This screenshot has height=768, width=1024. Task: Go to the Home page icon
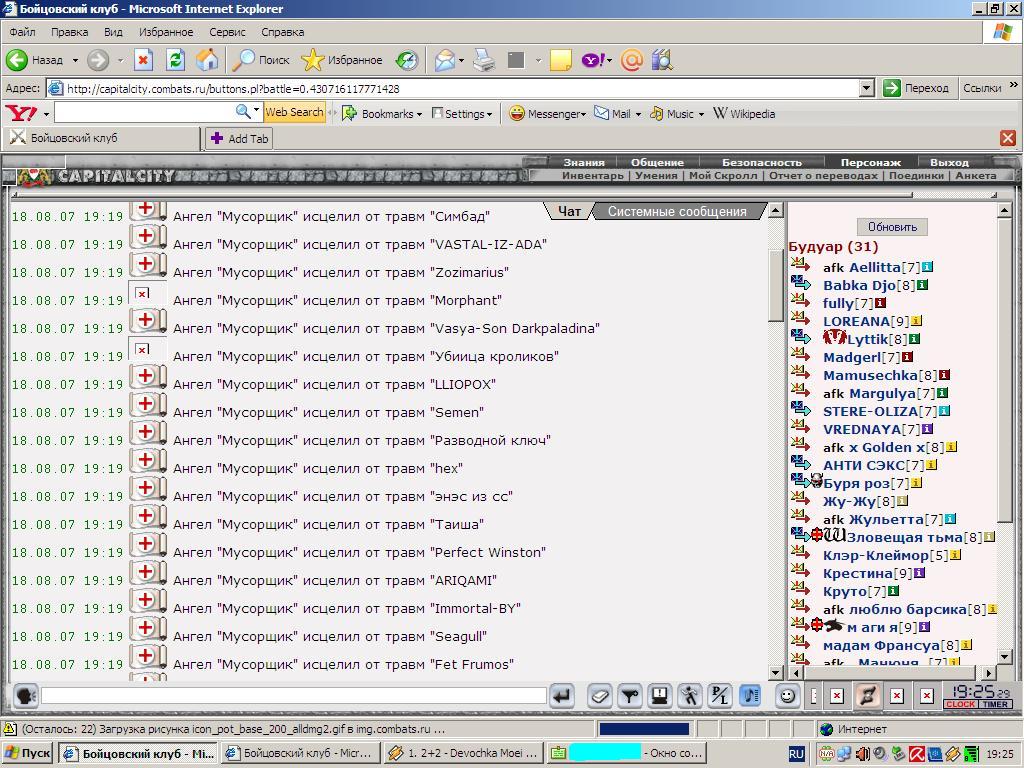click(x=207, y=60)
